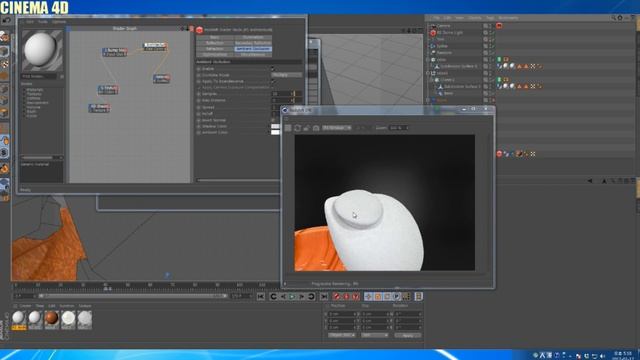Toggle the enable checkmark on Random row
The width and height of the screenshot is (640, 360).
(x=492, y=53)
